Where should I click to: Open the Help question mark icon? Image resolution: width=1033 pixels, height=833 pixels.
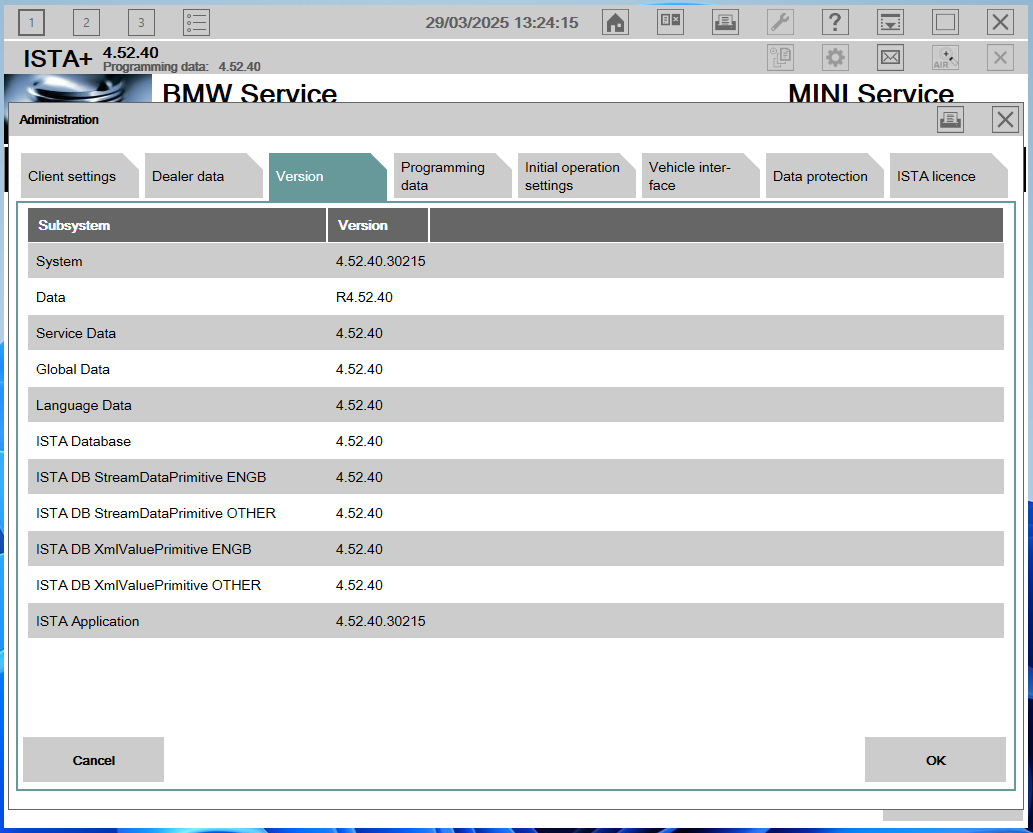[x=835, y=21]
